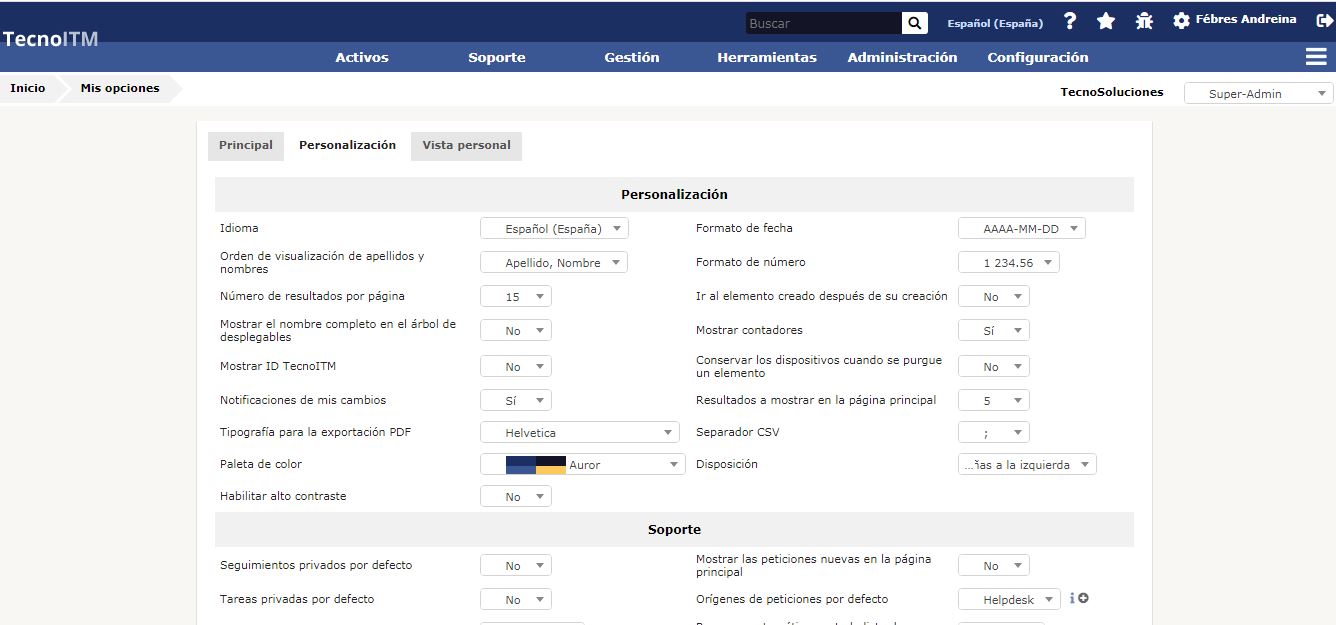Toggle the Mostrar contadores Sí/No selector
The width and height of the screenshot is (1336, 625).
[993, 330]
